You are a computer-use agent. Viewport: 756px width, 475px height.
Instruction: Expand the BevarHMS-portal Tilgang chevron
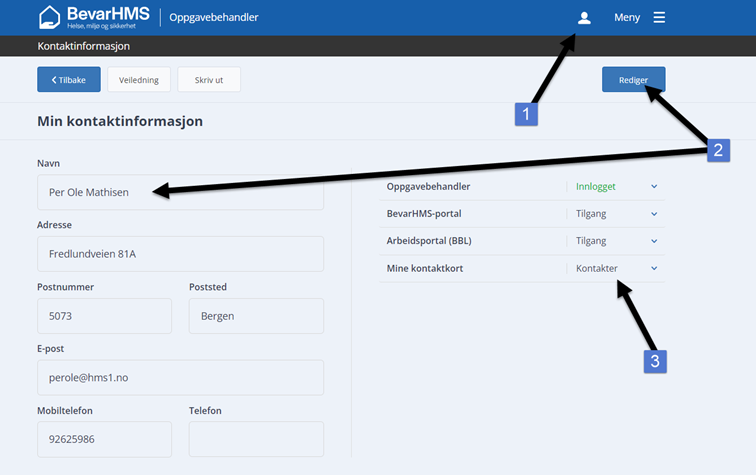coord(654,214)
